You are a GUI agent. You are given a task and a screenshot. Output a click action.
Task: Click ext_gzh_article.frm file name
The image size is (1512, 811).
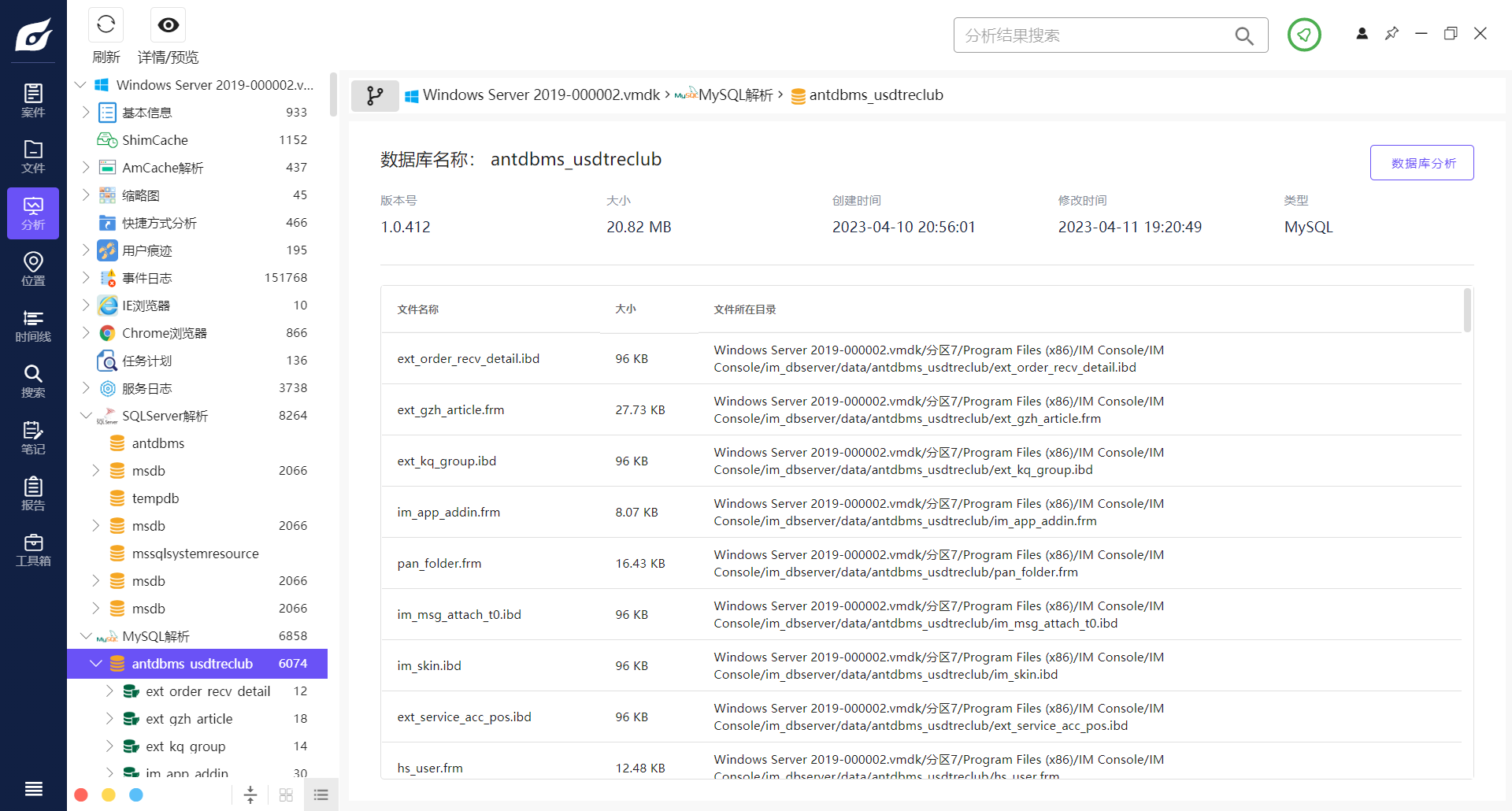point(450,410)
